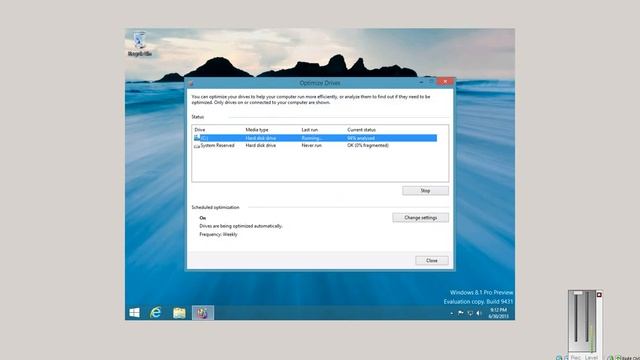Click the '94% analyzed' status cell
Viewport: 640px width, 360px height.
click(x=361, y=138)
